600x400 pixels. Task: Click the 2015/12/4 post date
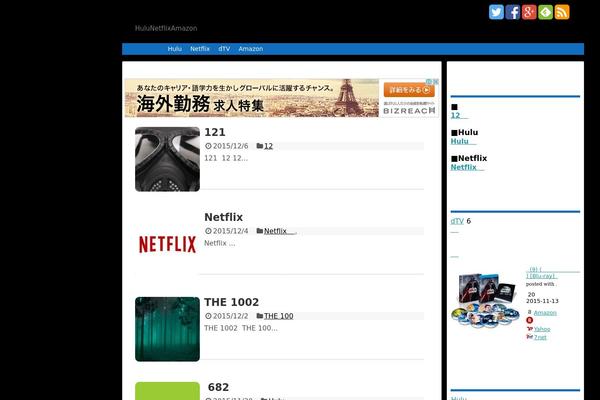click(230, 231)
